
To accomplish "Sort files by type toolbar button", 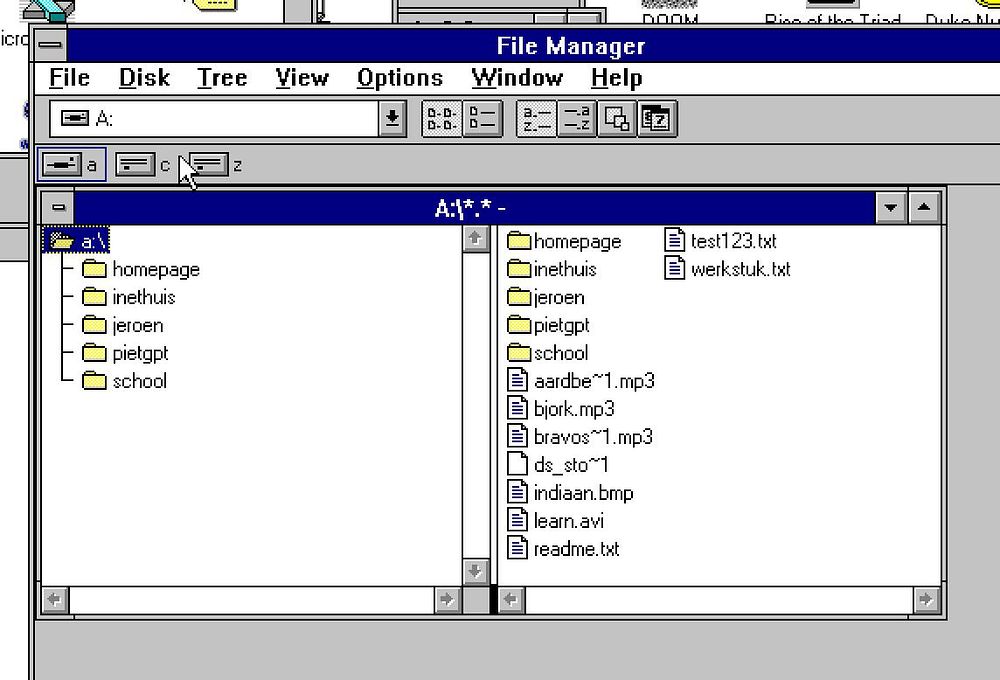I will [577, 119].
